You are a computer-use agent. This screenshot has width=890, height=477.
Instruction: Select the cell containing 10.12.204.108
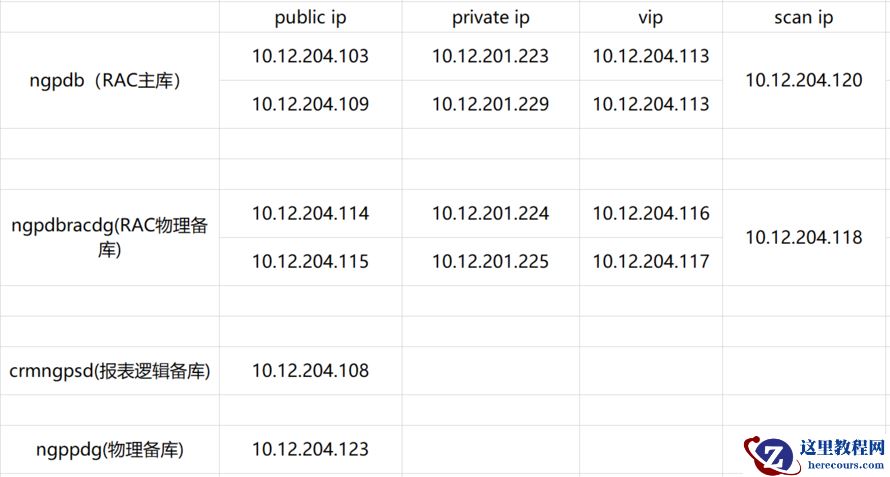(x=310, y=371)
